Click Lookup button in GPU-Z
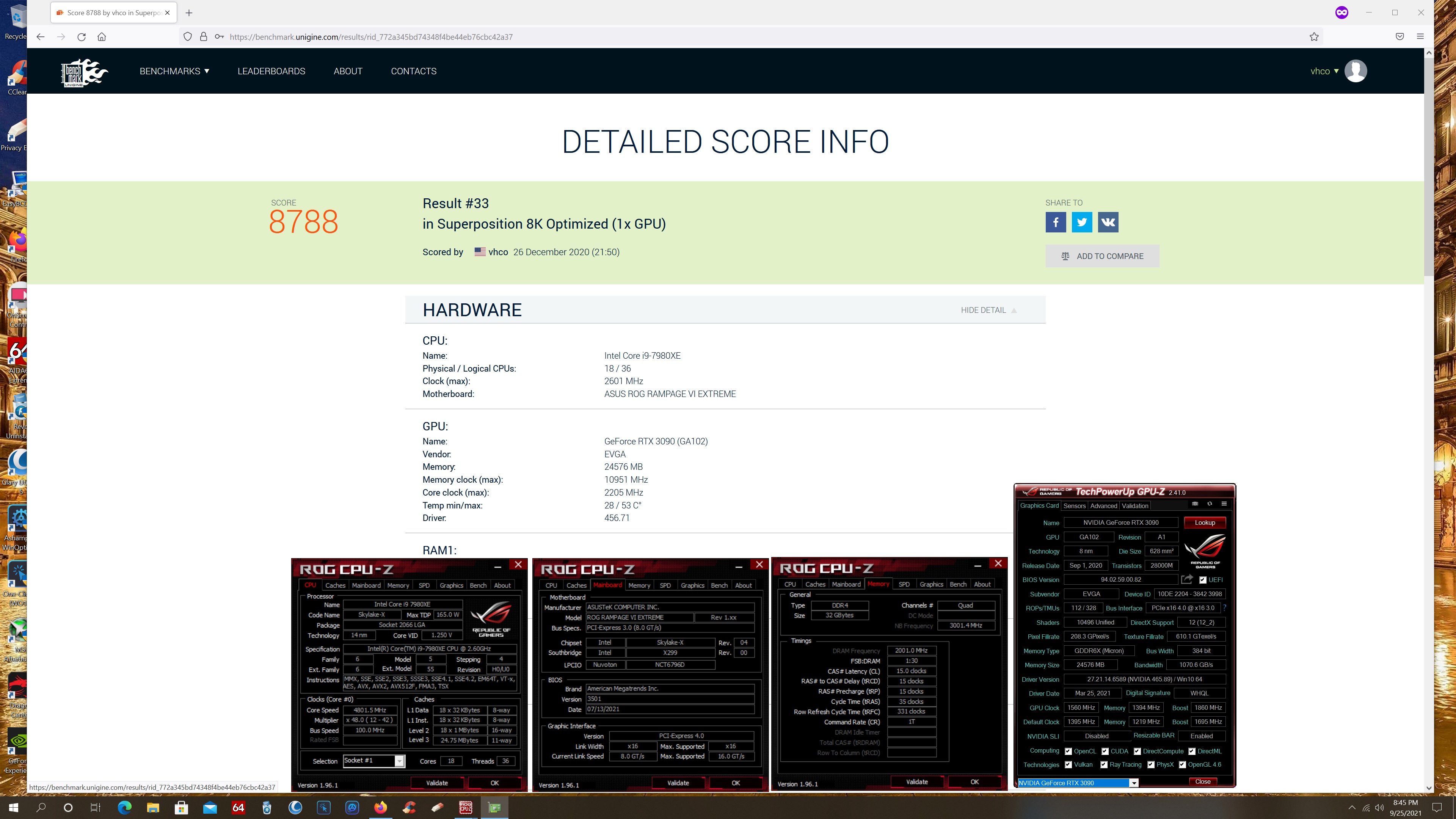1456x819 pixels. pyautogui.click(x=1205, y=523)
